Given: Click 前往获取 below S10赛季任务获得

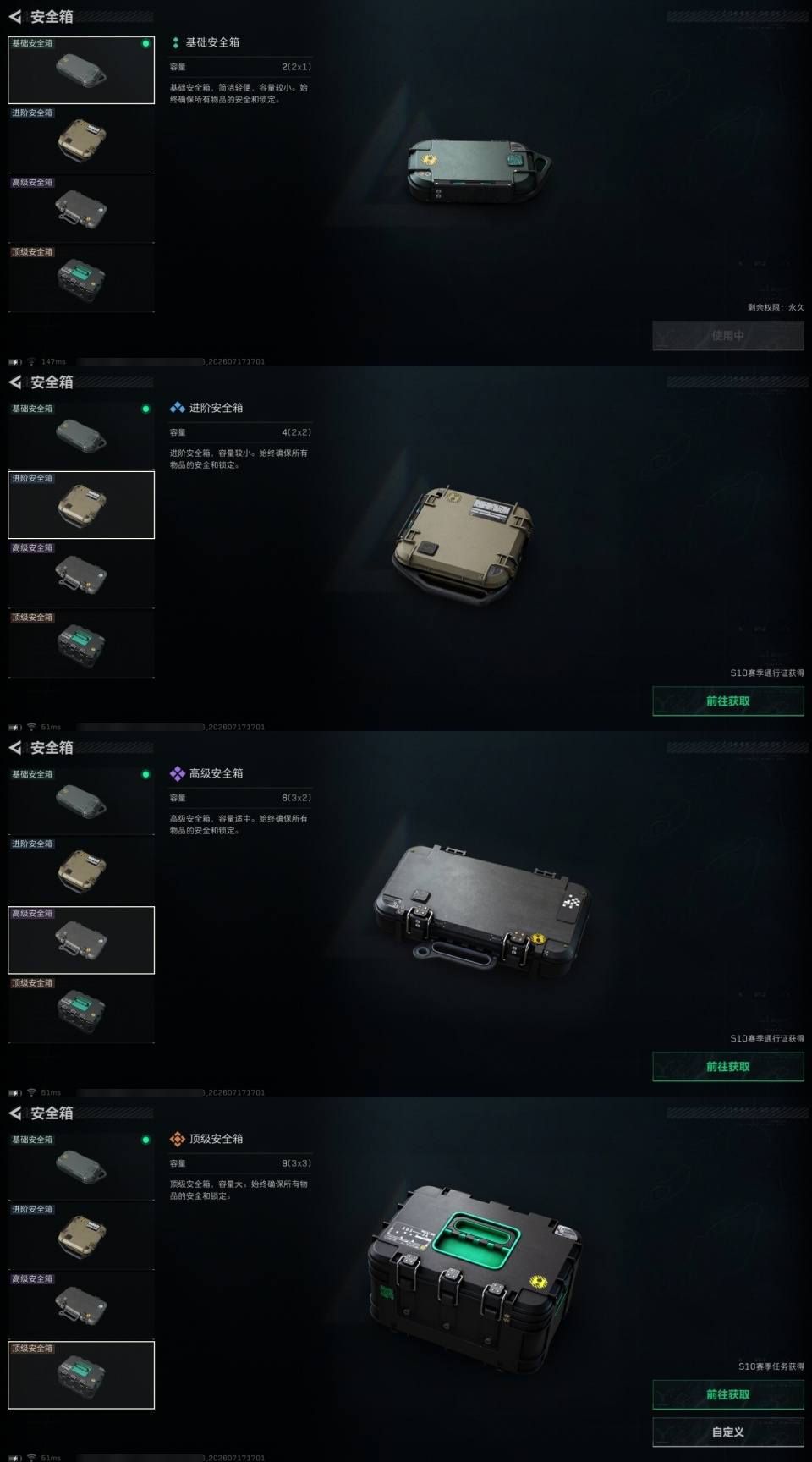Looking at the screenshot, I should pyautogui.click(x=728, y=1394).
